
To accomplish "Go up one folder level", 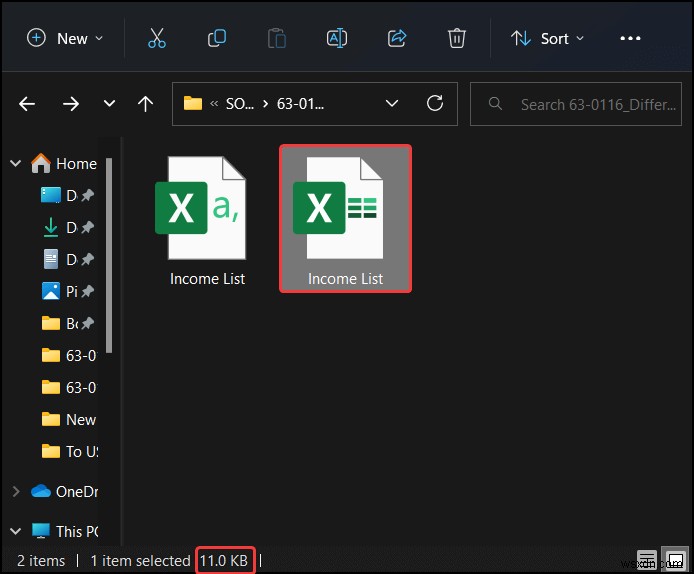I will [145, 104].
